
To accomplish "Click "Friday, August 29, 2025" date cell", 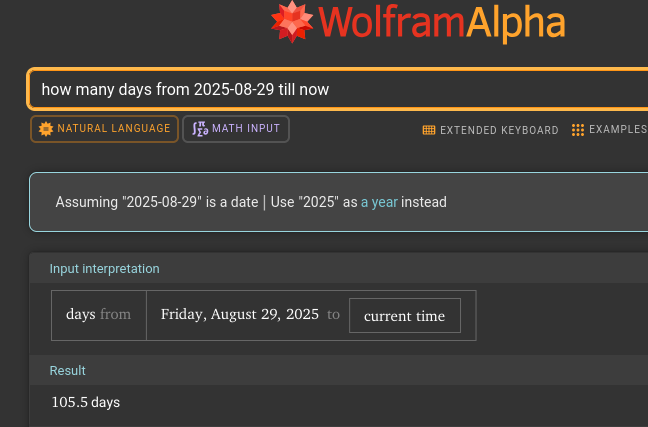I will (x=239, y=315).
